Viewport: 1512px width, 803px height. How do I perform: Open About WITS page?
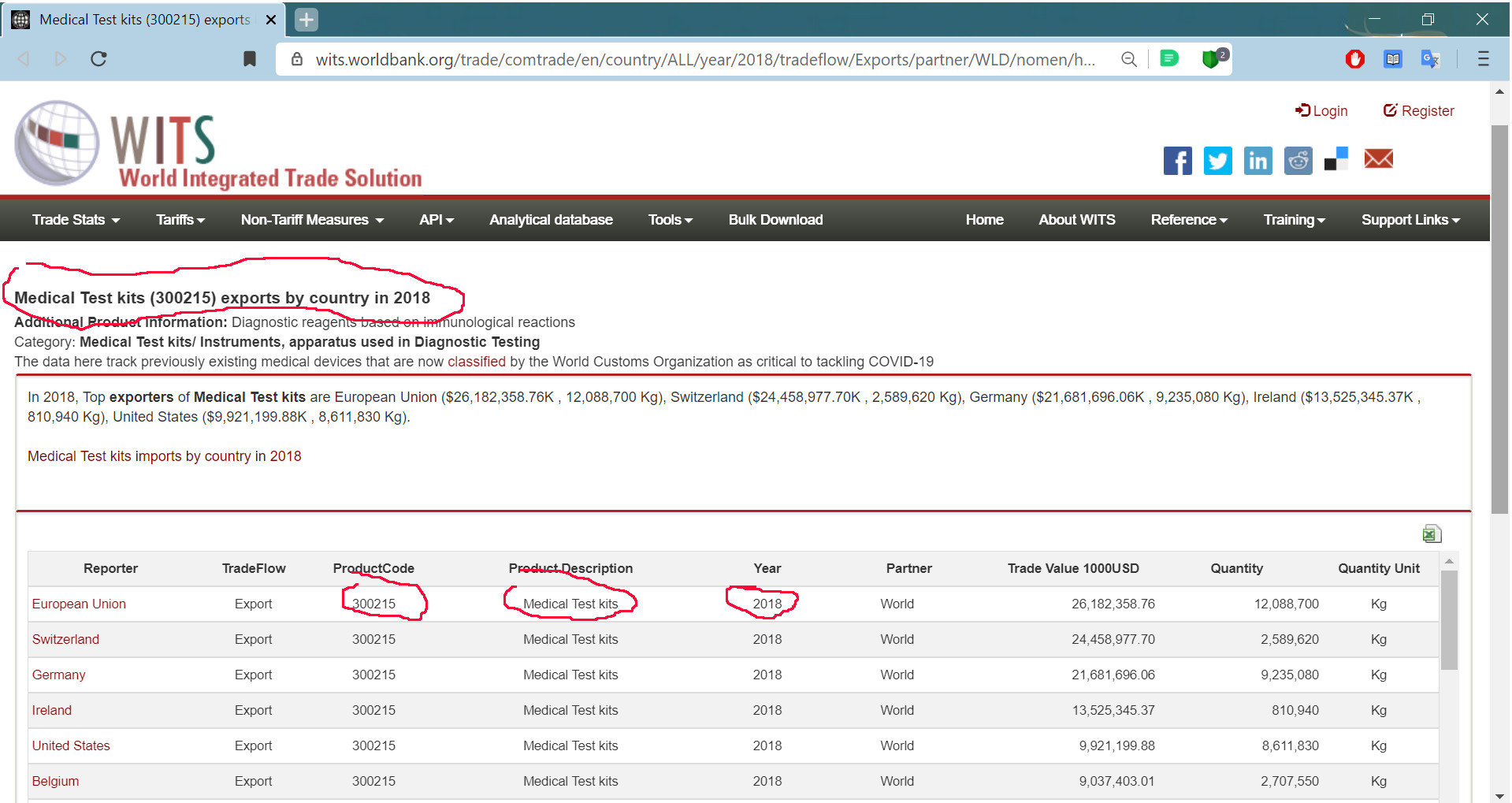coord(1076,220)
